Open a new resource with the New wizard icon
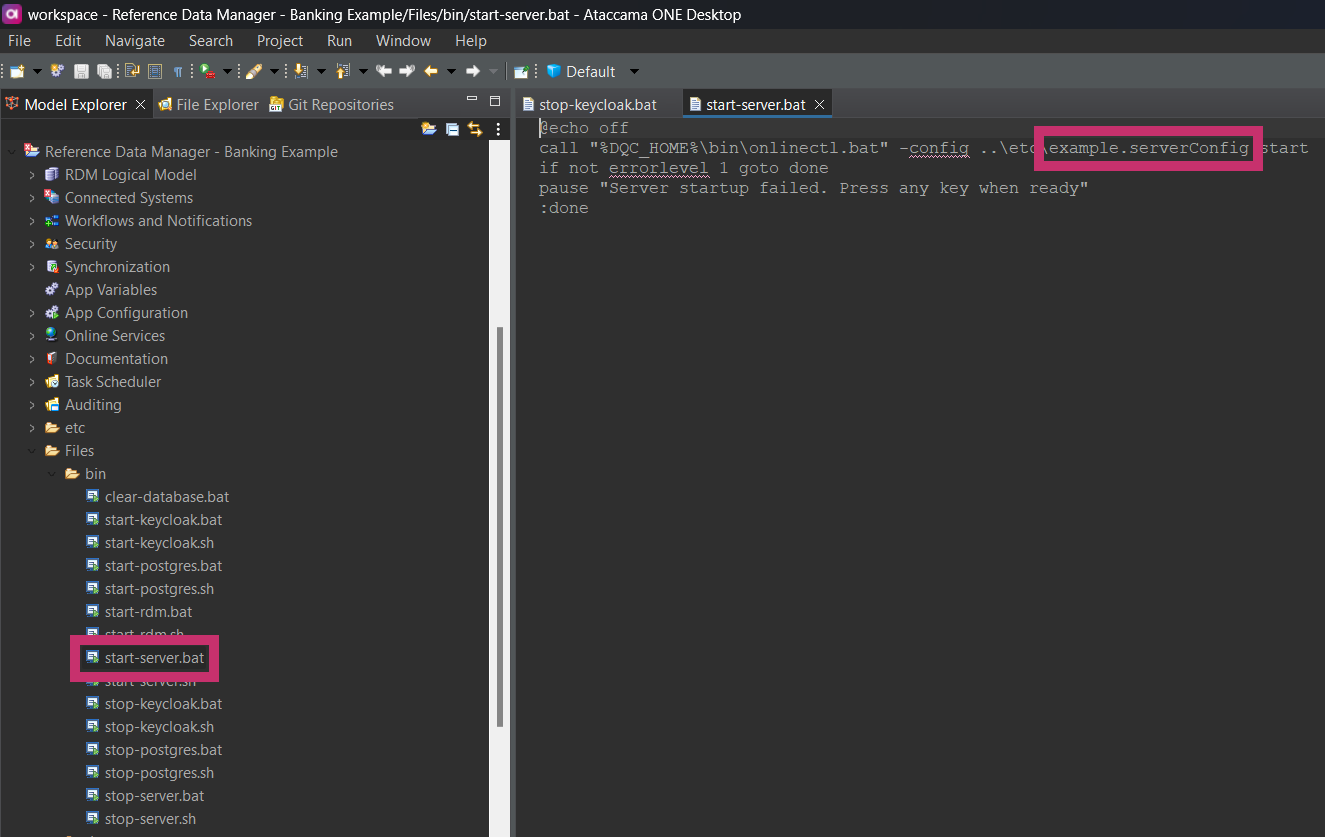Screen dimensions: 1325x837 (18, 71)
